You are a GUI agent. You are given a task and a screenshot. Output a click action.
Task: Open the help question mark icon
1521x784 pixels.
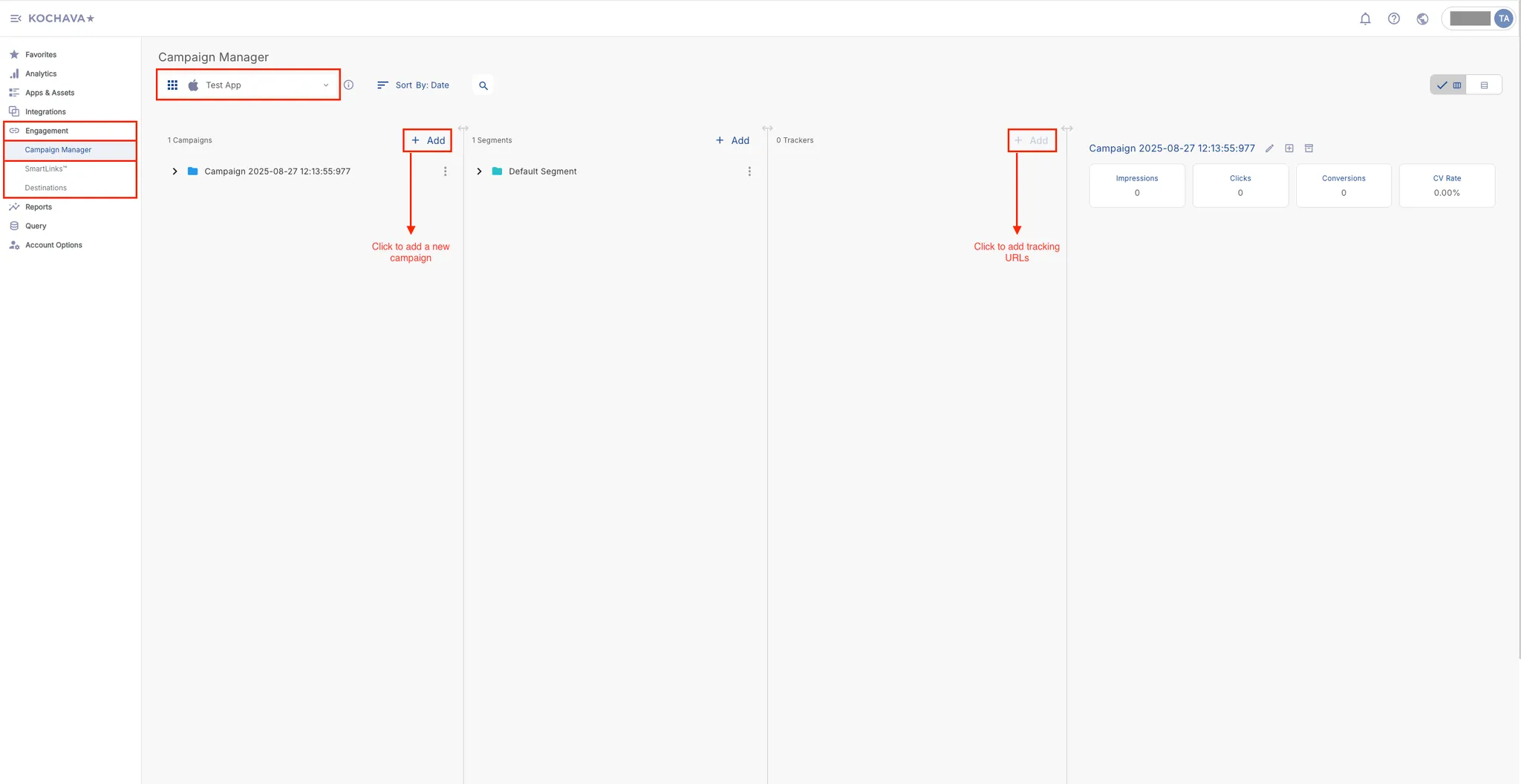(1394, 19)
